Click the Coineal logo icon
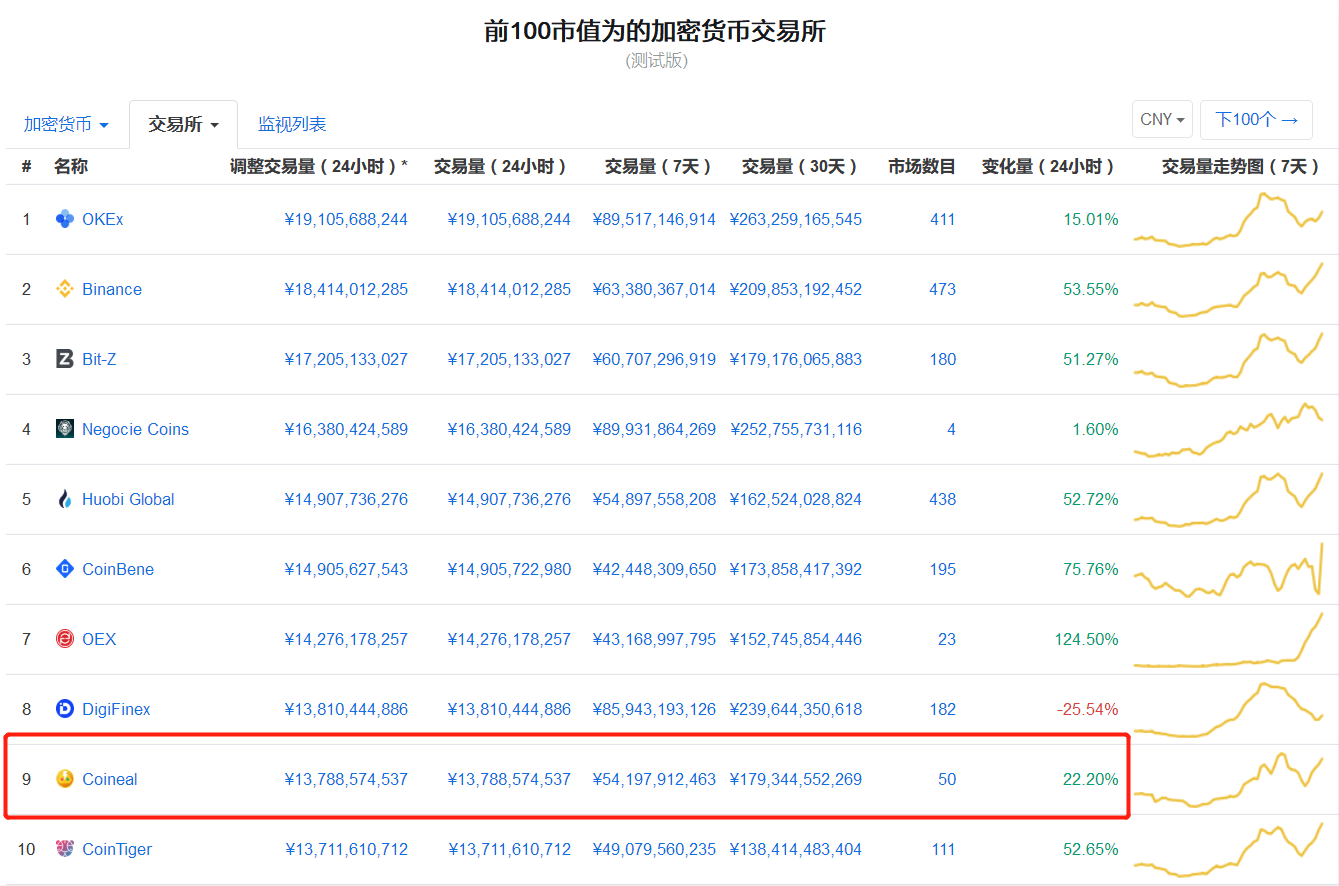The width and height of the screenshot is (1339, 886). pos(65,779)
